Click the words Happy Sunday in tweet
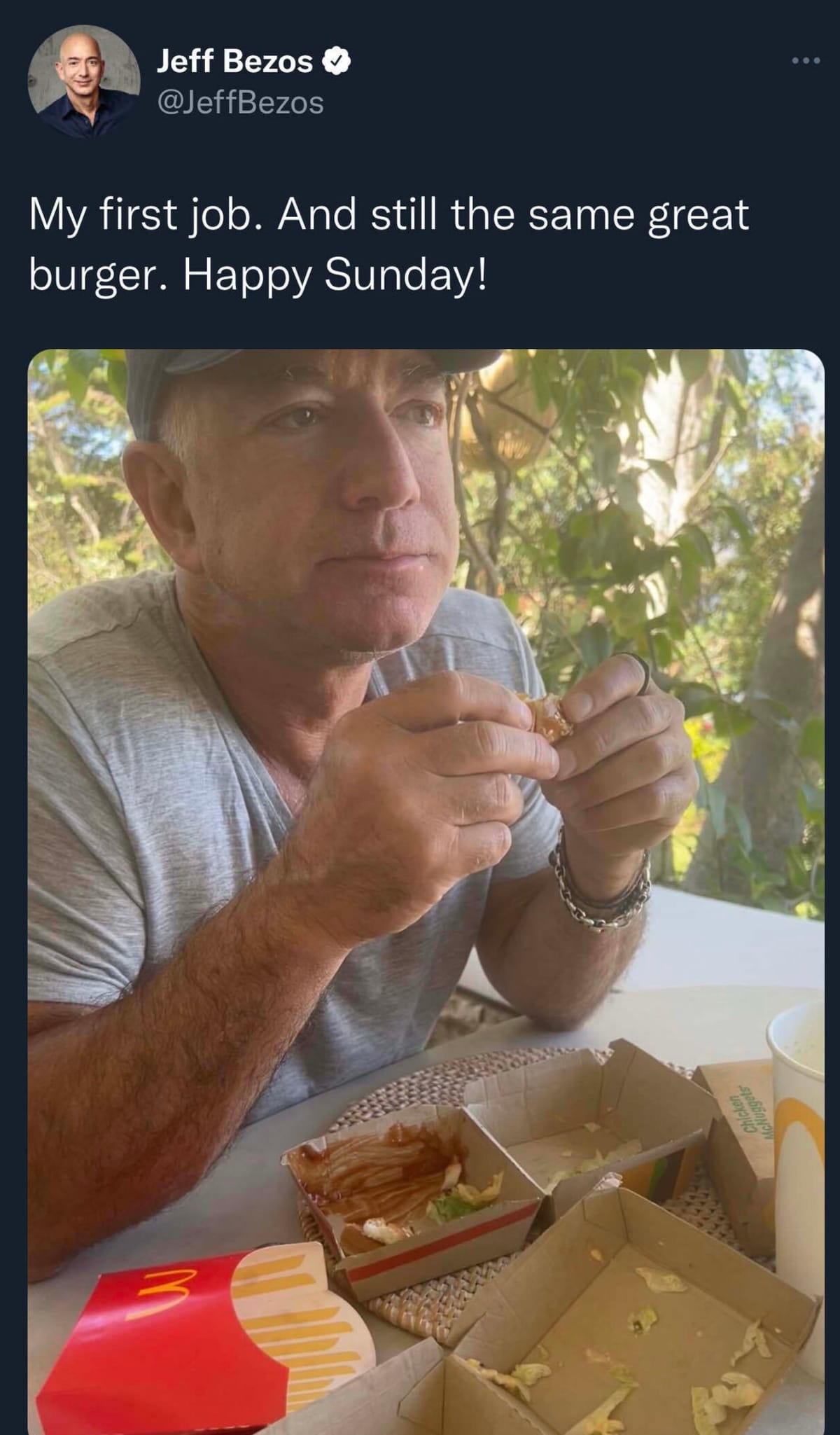Viewport: 840px width, 1435px height. pos(335,276)
